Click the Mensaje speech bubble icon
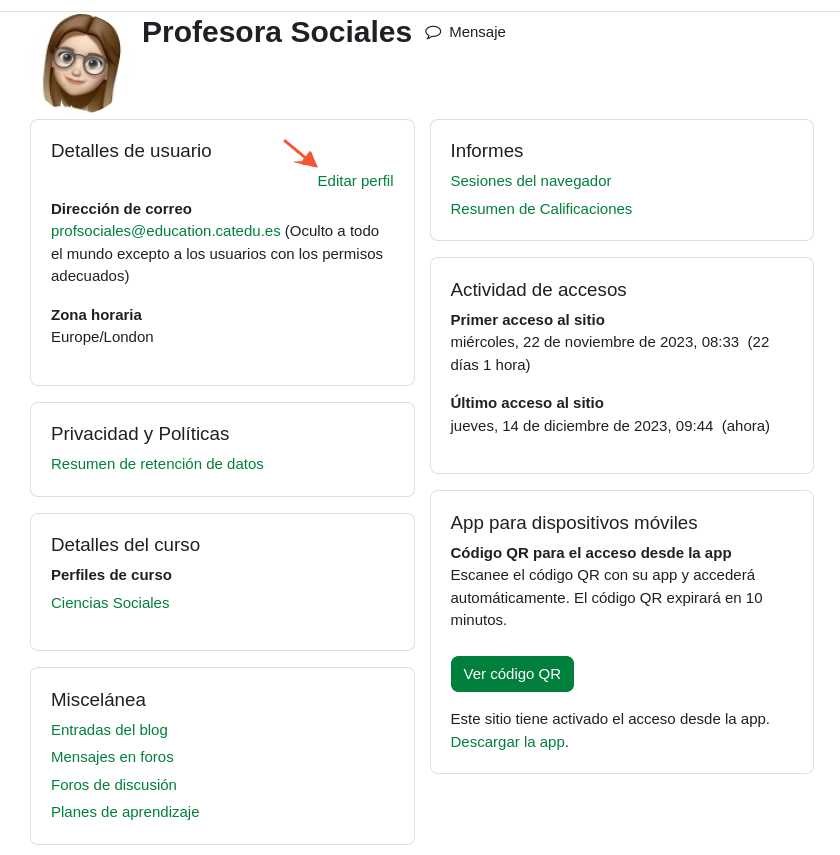The width and height of the screenshot is (840, 855). 433,32
